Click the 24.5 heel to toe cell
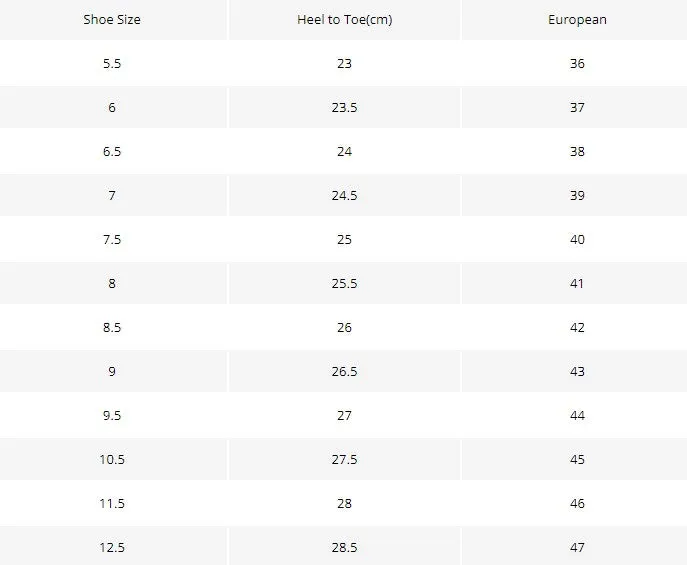Screen dimensions: 687x565 click(344, 195)
